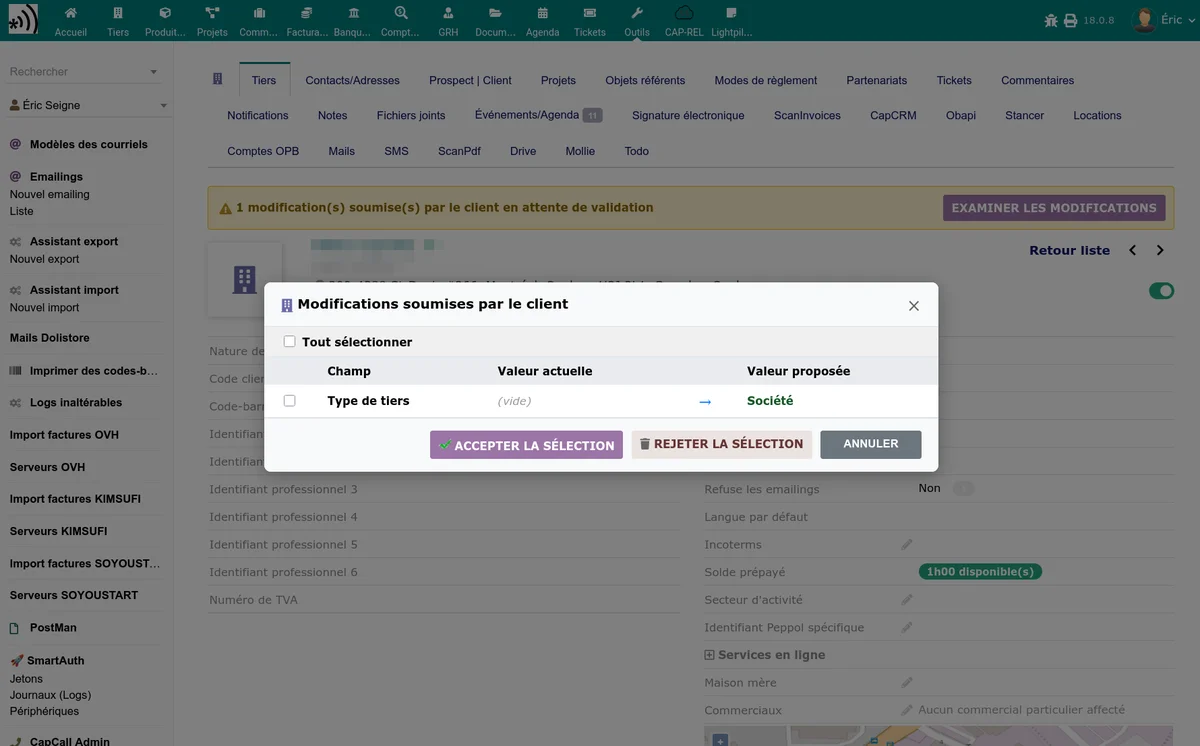Open the Banques menu icon
This screenshot has width=1200, height=746.
tap(354, 13)
